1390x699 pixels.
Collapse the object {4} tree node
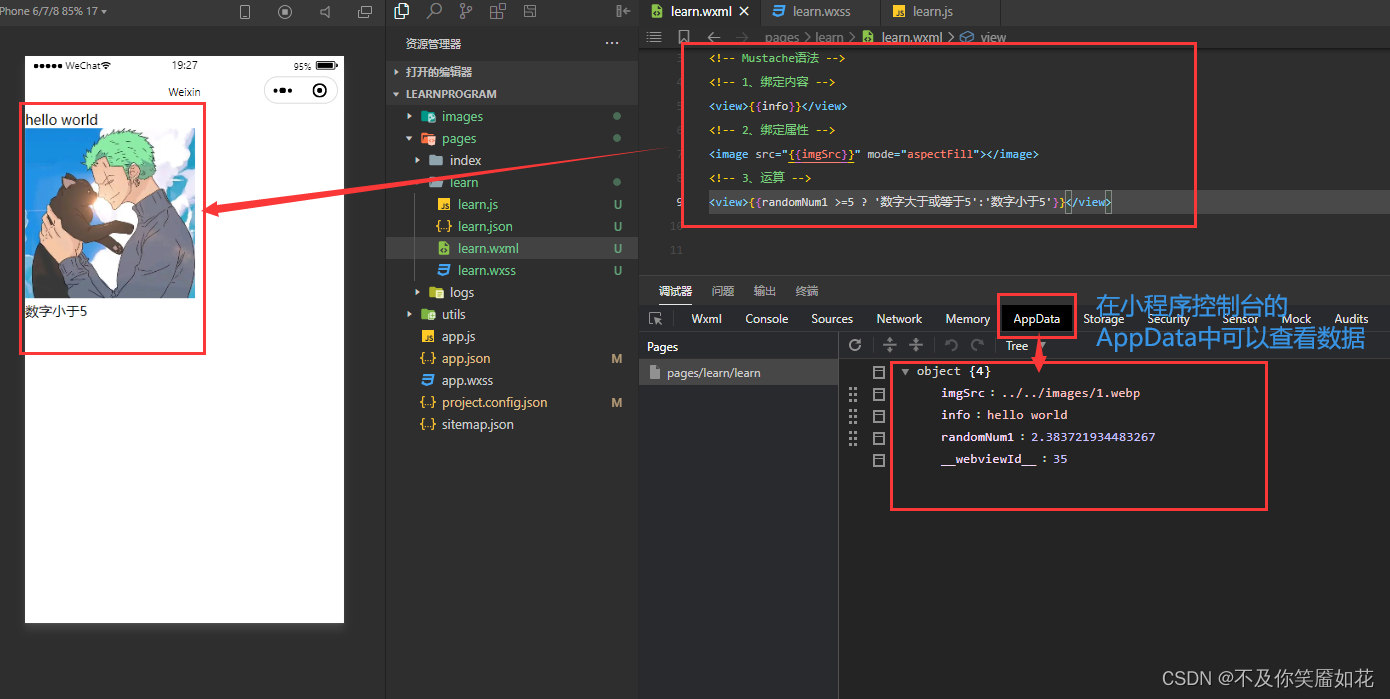[905, 372]
